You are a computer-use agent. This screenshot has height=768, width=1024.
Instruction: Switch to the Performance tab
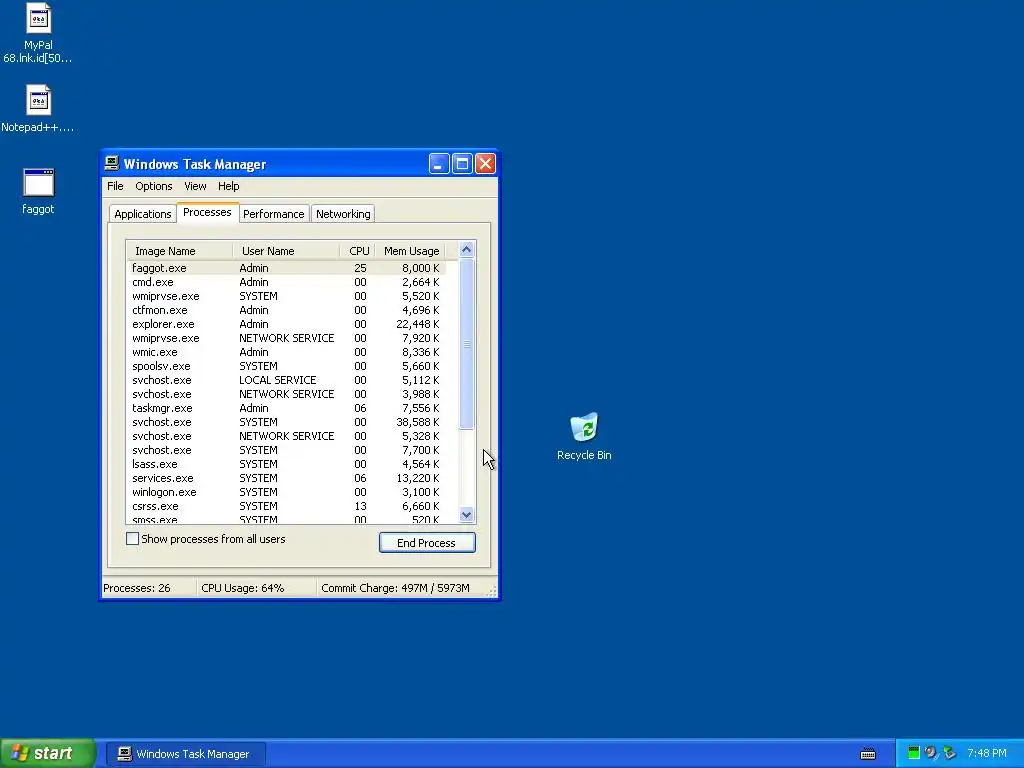point(274,214)
